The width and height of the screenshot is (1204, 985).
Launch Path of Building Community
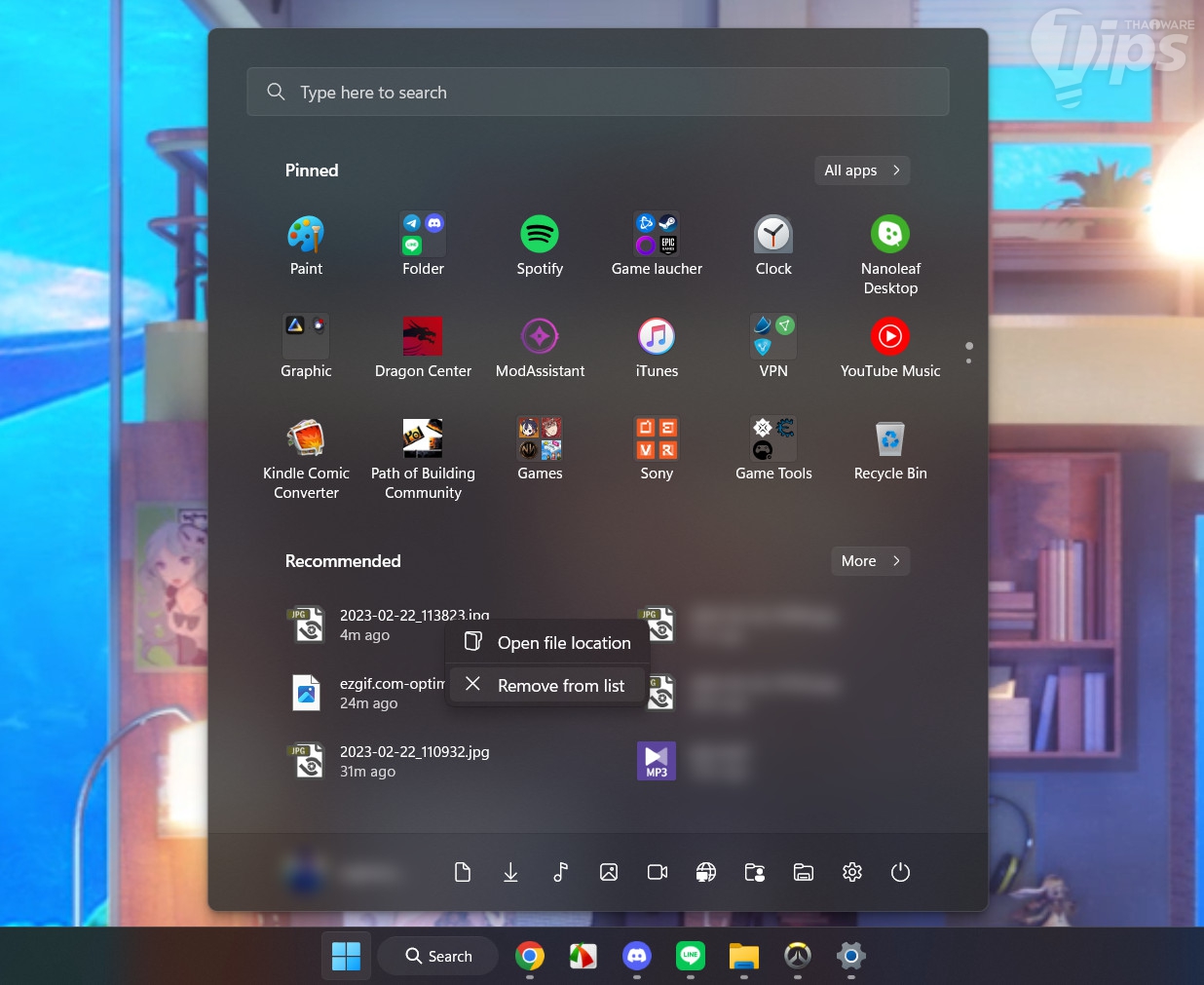tap(423, 458)
